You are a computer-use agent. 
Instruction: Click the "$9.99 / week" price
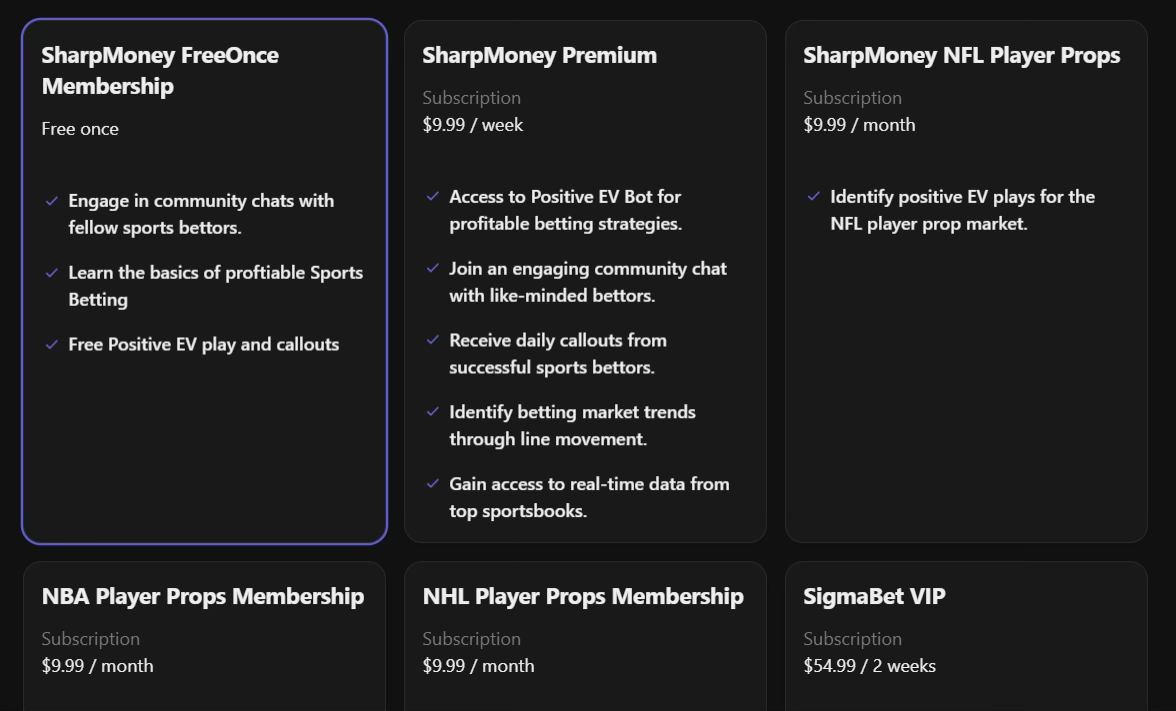(473, 125)
